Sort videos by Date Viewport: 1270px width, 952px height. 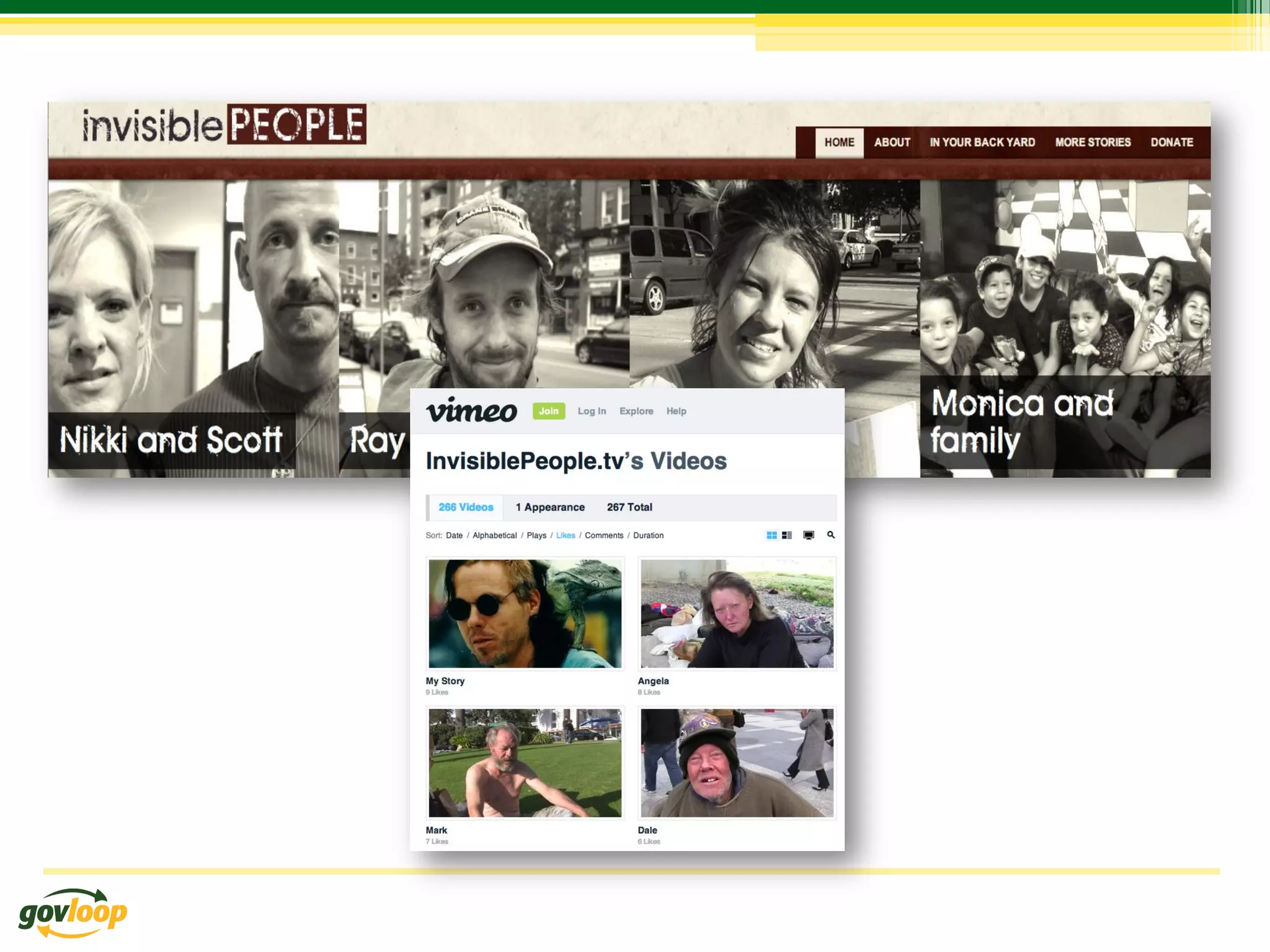tap(454, 535)
